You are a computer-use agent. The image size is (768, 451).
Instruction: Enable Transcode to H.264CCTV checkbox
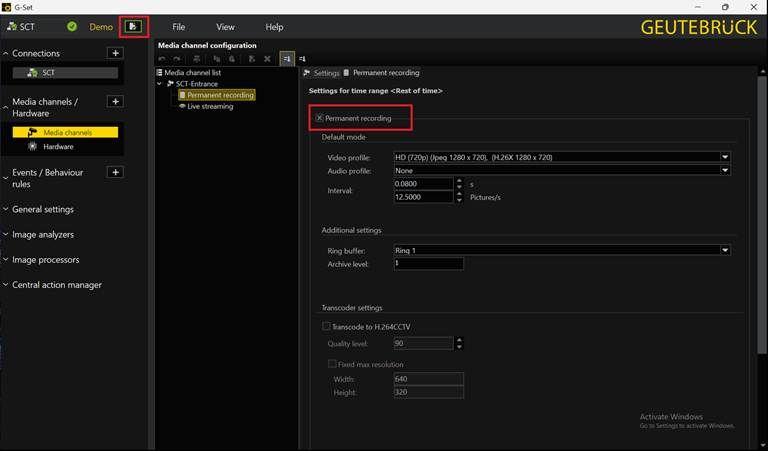(326, 326)
